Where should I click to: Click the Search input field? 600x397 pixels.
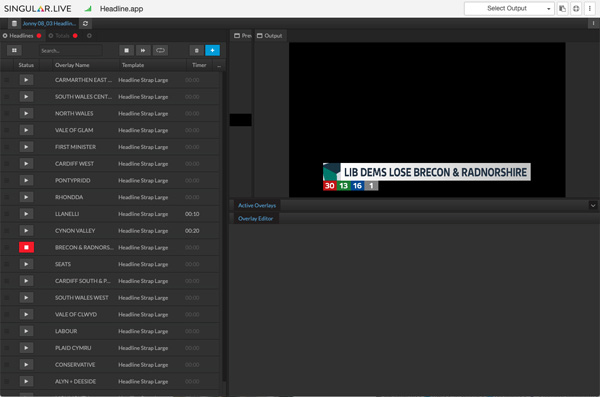(x=70, y=51)
